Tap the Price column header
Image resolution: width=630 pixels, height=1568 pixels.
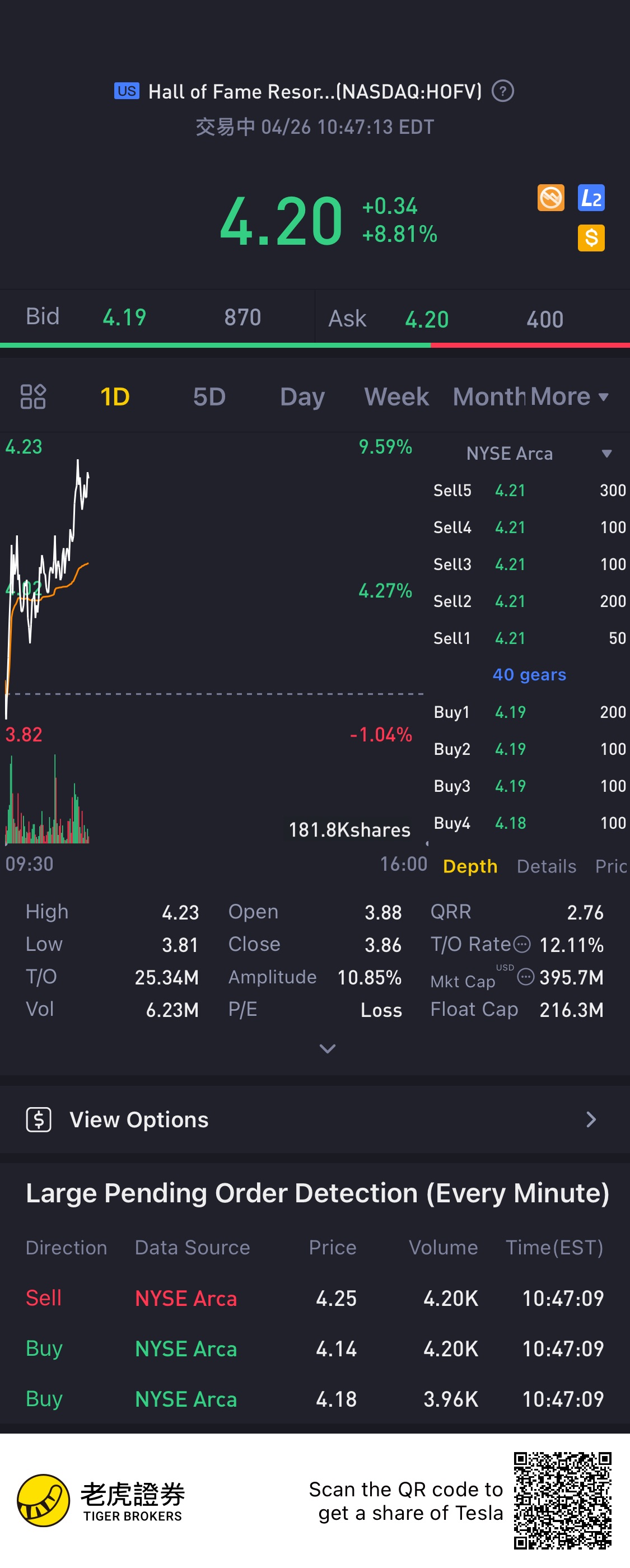coord(332,1247)
